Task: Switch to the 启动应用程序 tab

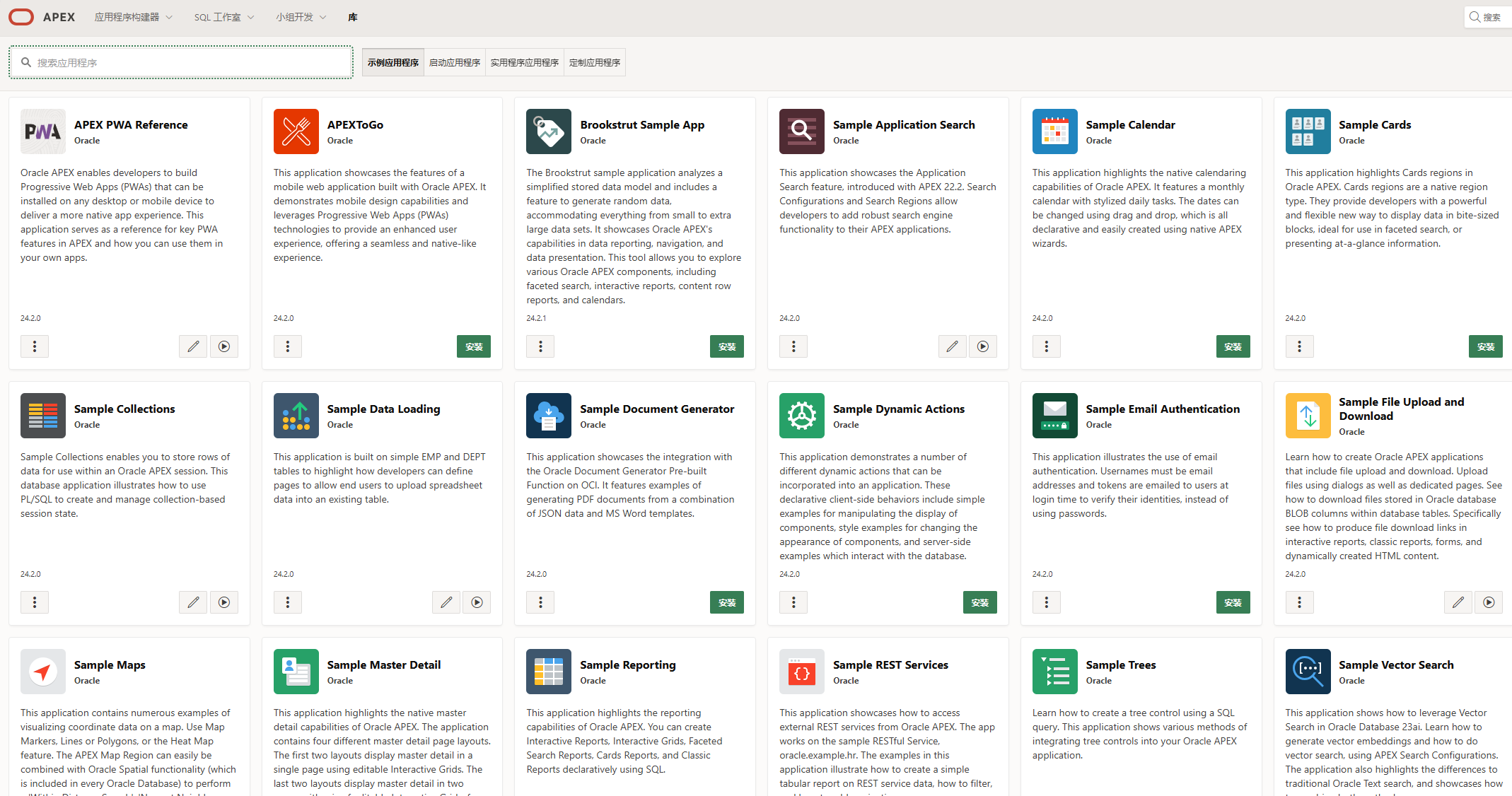Action: point(455,62)
